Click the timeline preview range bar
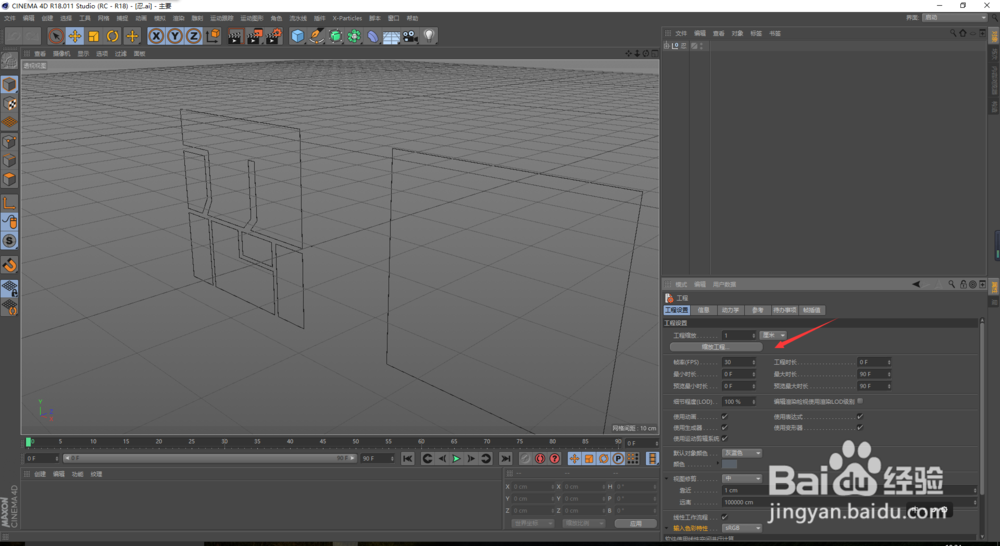The height and width of the screenshot is (546, 1000). coord(209,458)
